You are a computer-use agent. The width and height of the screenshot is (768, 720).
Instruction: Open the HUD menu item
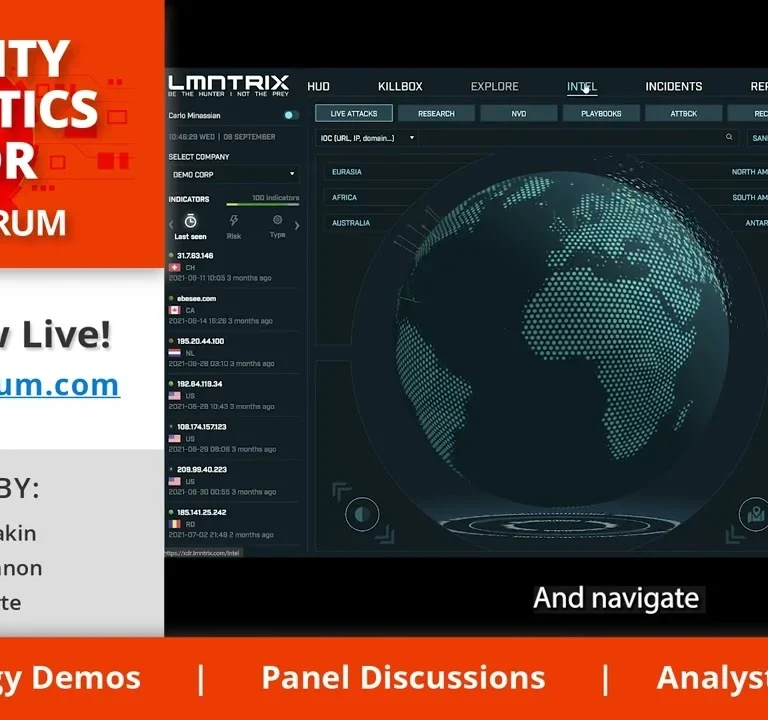click(318, 87)
